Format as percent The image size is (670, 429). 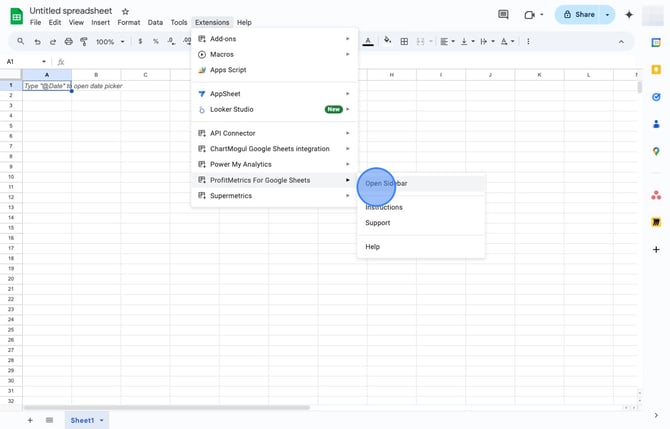point(156,41)
